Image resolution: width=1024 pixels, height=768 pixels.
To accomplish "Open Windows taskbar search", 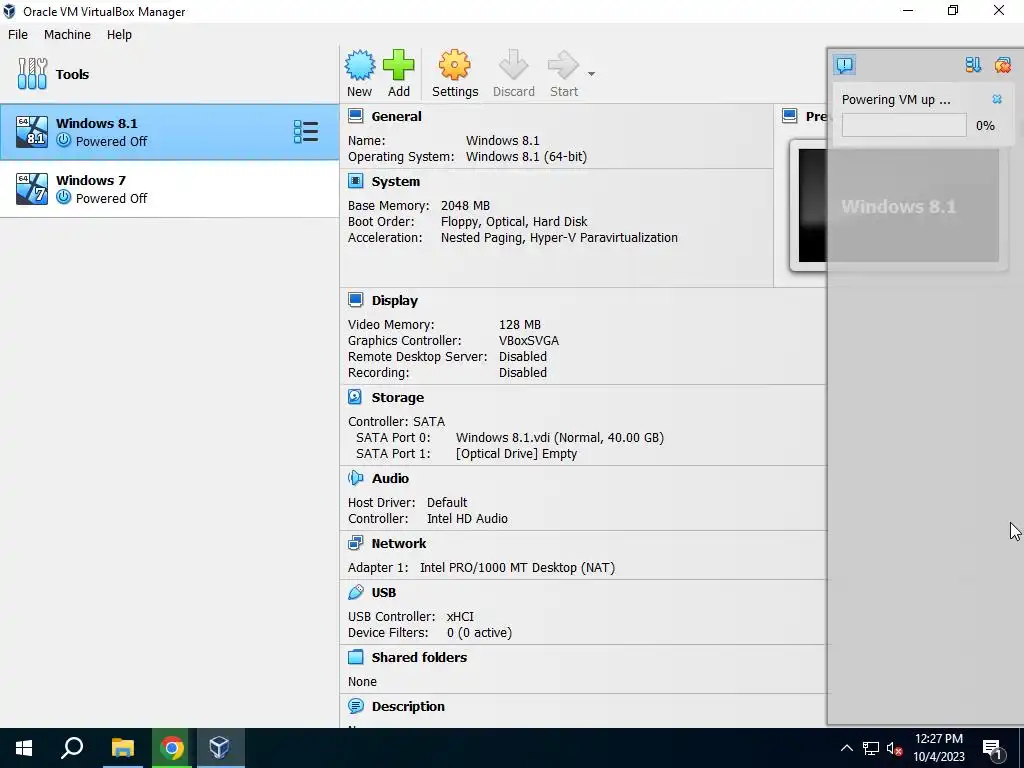I will [72, 748].
